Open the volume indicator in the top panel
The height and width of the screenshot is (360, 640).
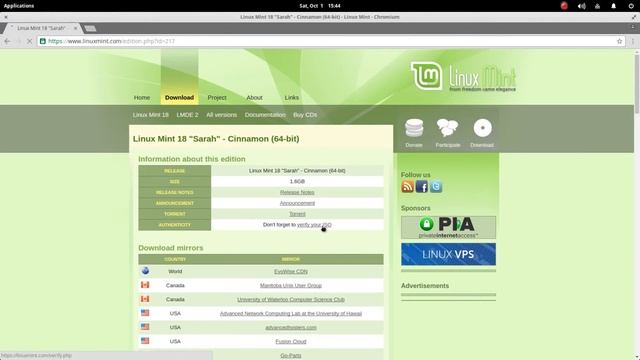point(582,6)
